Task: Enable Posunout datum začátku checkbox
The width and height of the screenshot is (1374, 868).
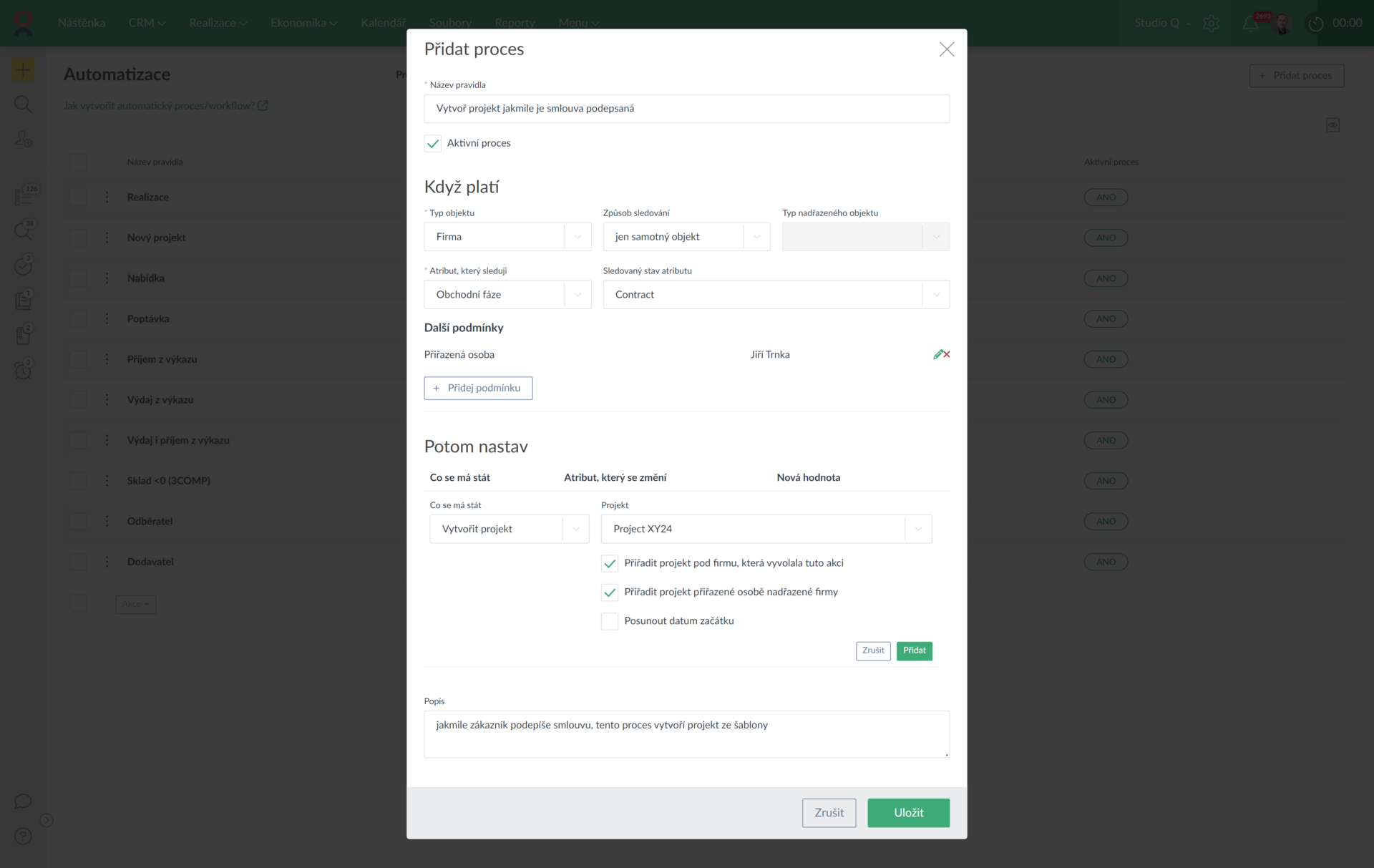Action: (609, 621)
